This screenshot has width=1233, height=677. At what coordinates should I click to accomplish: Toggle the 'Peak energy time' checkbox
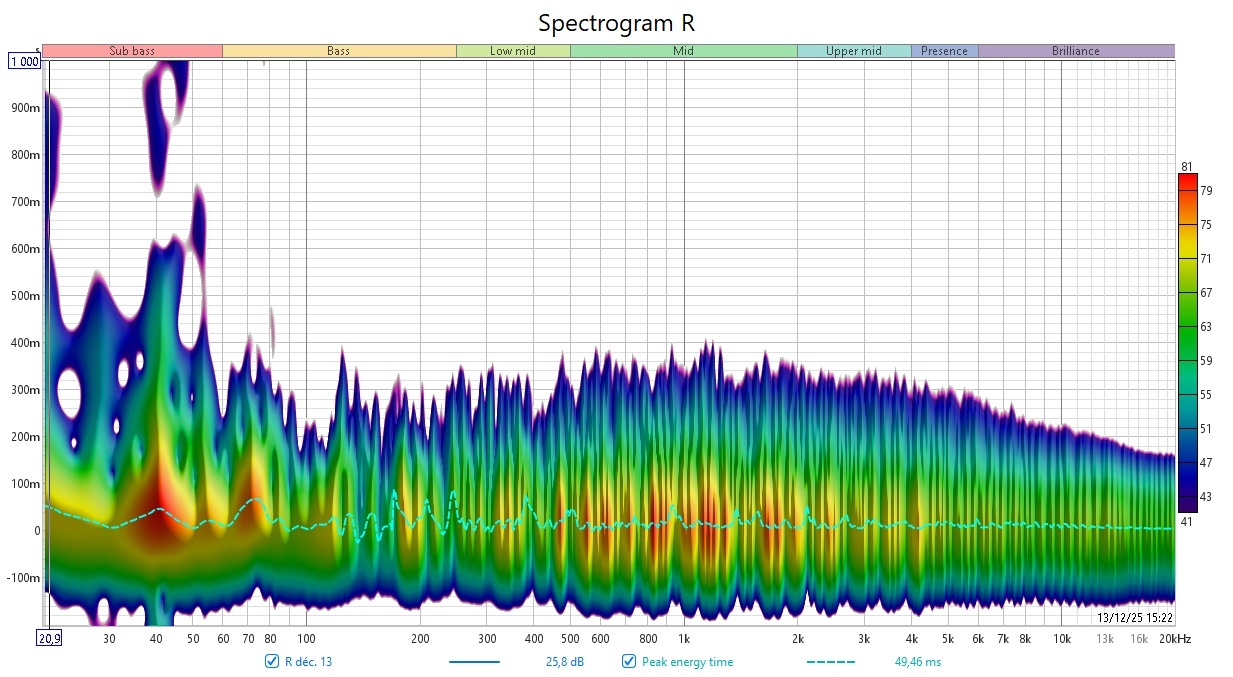tap(629, 661)
